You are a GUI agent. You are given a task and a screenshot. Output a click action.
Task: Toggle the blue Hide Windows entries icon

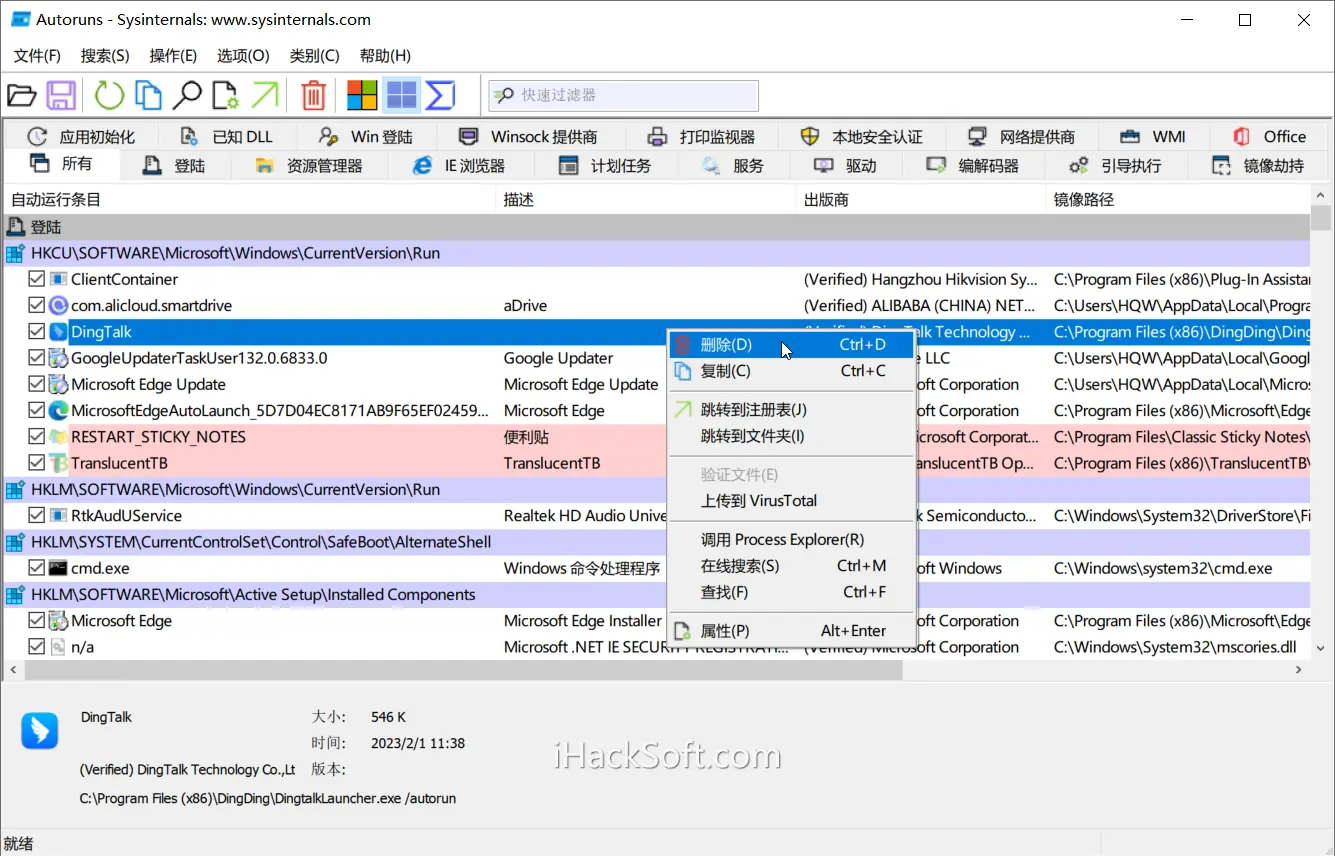coord(401,96)
